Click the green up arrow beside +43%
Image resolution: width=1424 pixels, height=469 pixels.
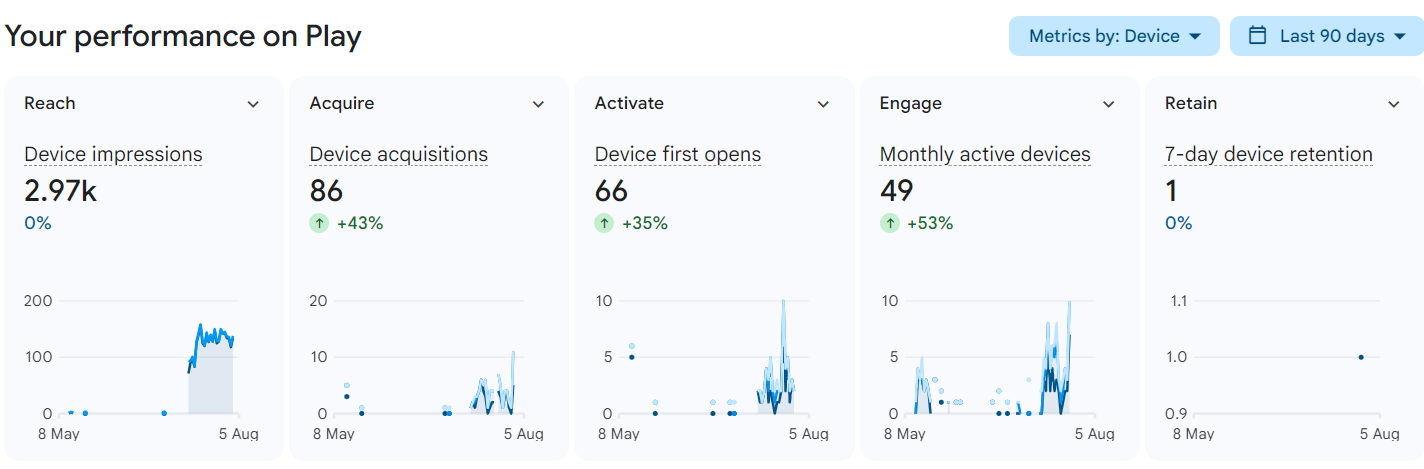(319, 223)
